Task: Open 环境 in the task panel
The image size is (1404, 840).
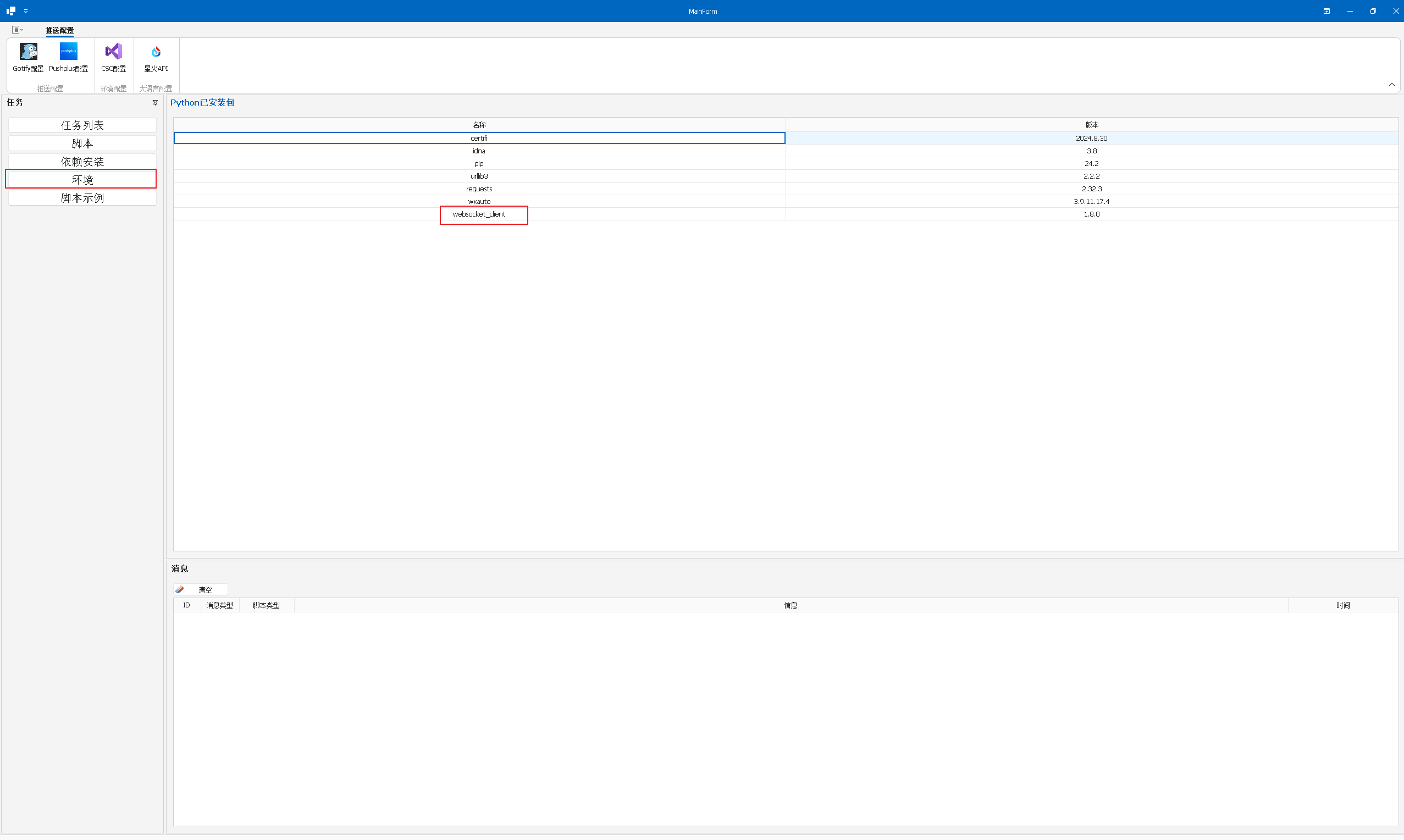Action: click(82, 179)
